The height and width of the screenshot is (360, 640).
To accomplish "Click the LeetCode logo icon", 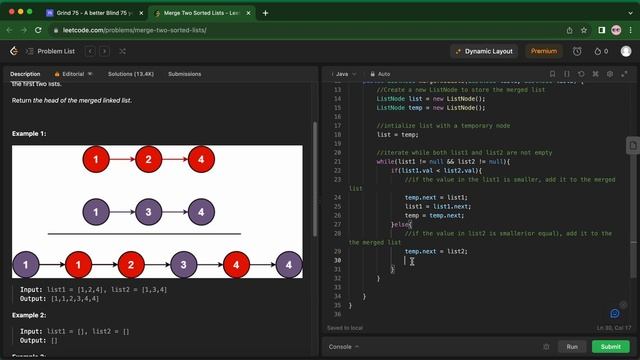I will point(14,51).
